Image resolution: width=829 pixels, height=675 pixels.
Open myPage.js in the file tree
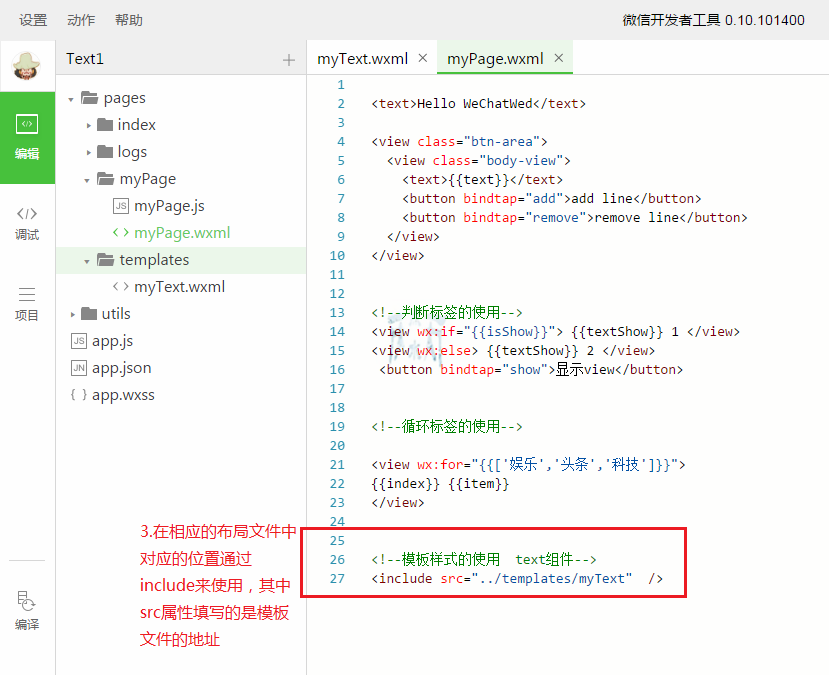point(169,206)
